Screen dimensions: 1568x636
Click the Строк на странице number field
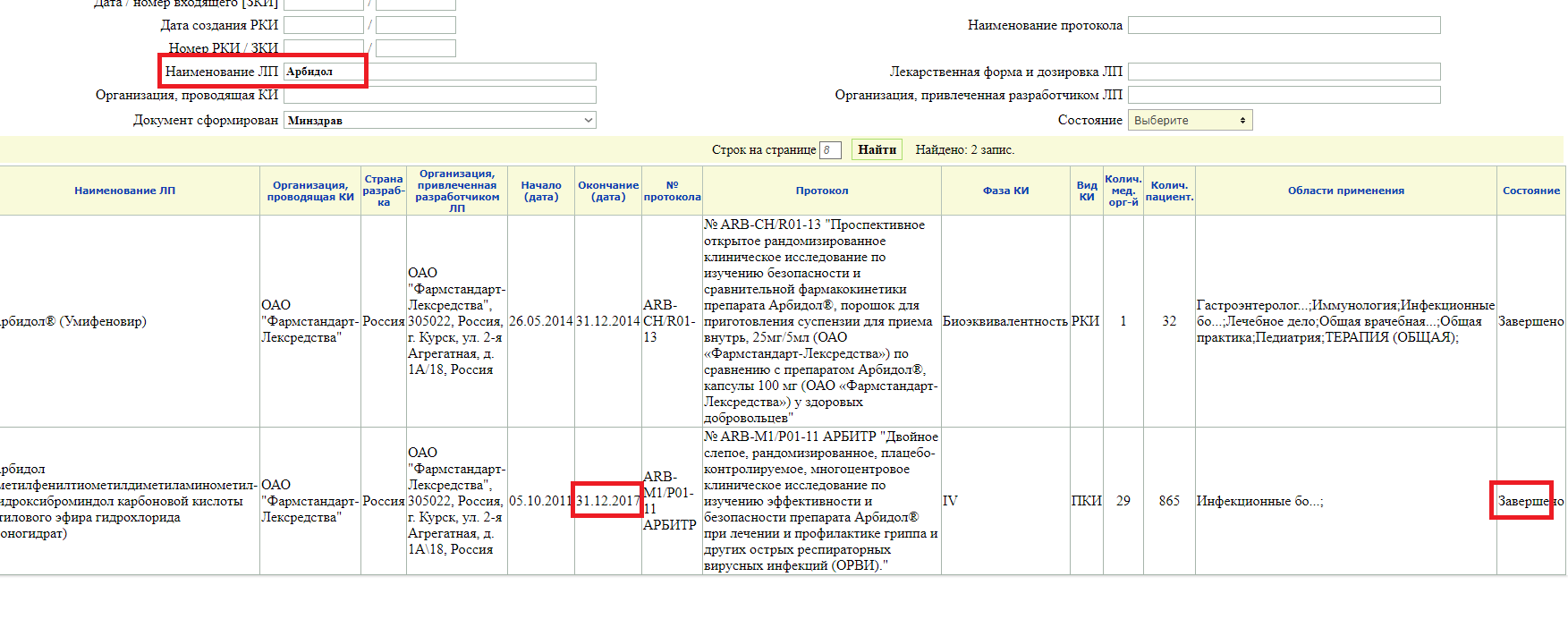pyautogui.click(x=831, y=150)
